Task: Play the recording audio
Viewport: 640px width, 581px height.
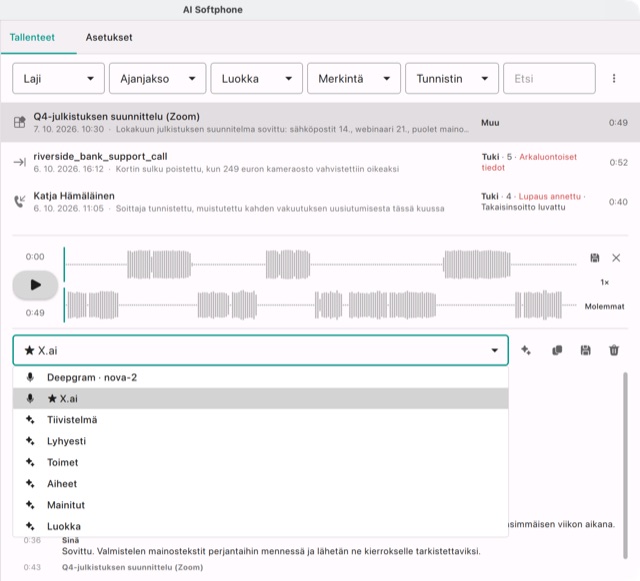Action: coord(36,285)
